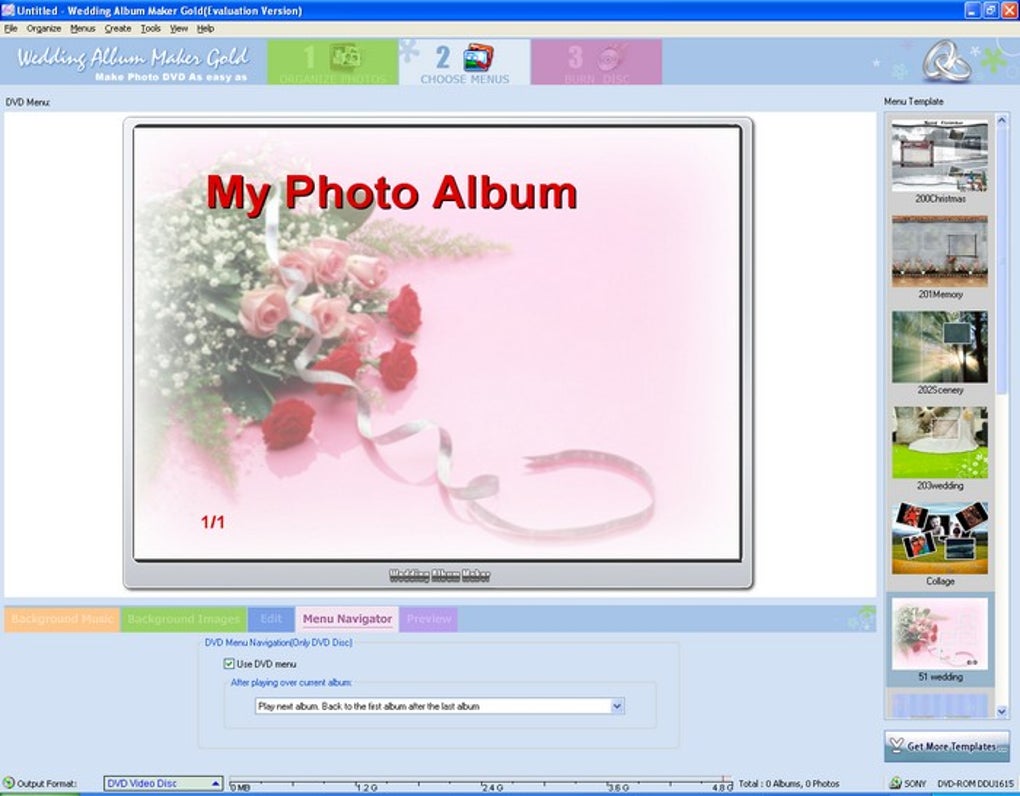Click Get More Templates button
The image size is (1020, 796).
coord(946,746)
